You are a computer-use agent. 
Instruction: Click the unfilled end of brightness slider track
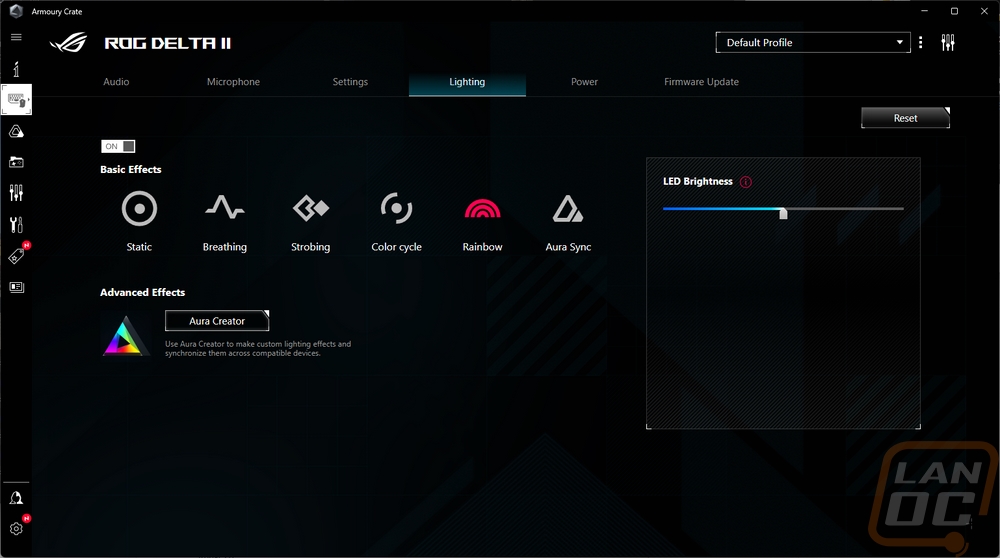click(901, 209)
